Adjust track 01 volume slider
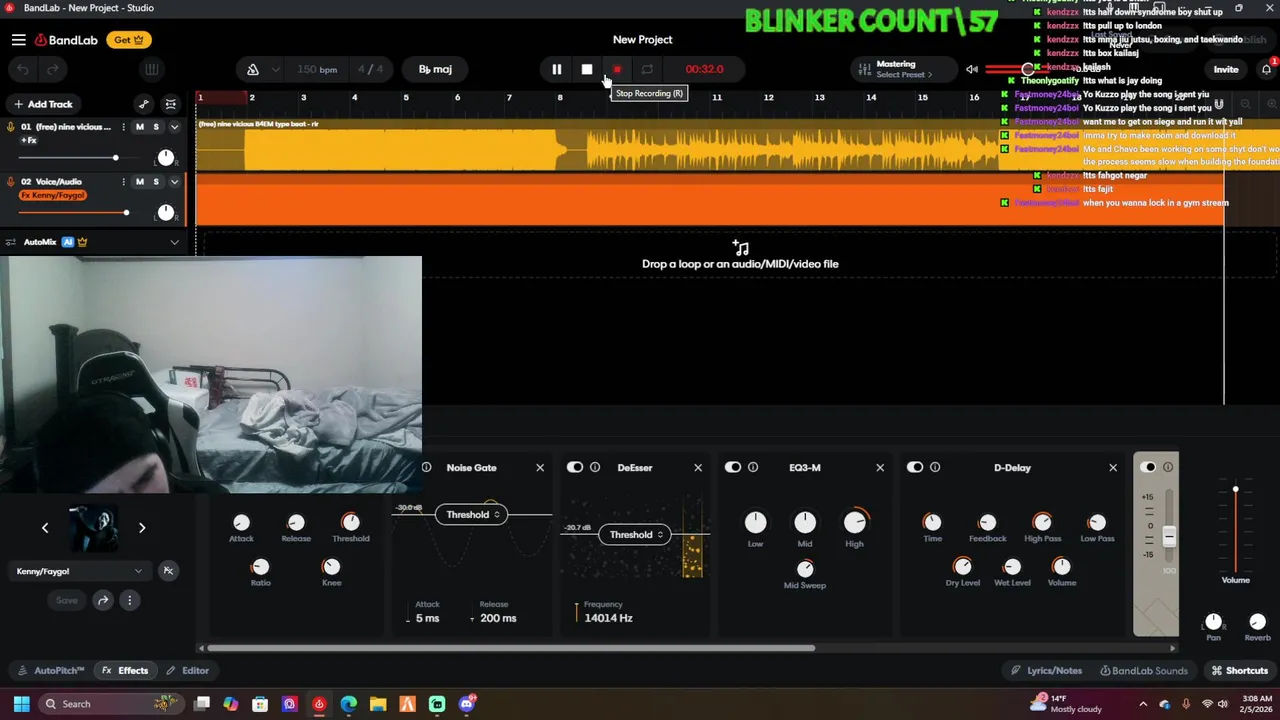Image resolution: width=1280 pixels, height=720 pixels. pos(115,158)
